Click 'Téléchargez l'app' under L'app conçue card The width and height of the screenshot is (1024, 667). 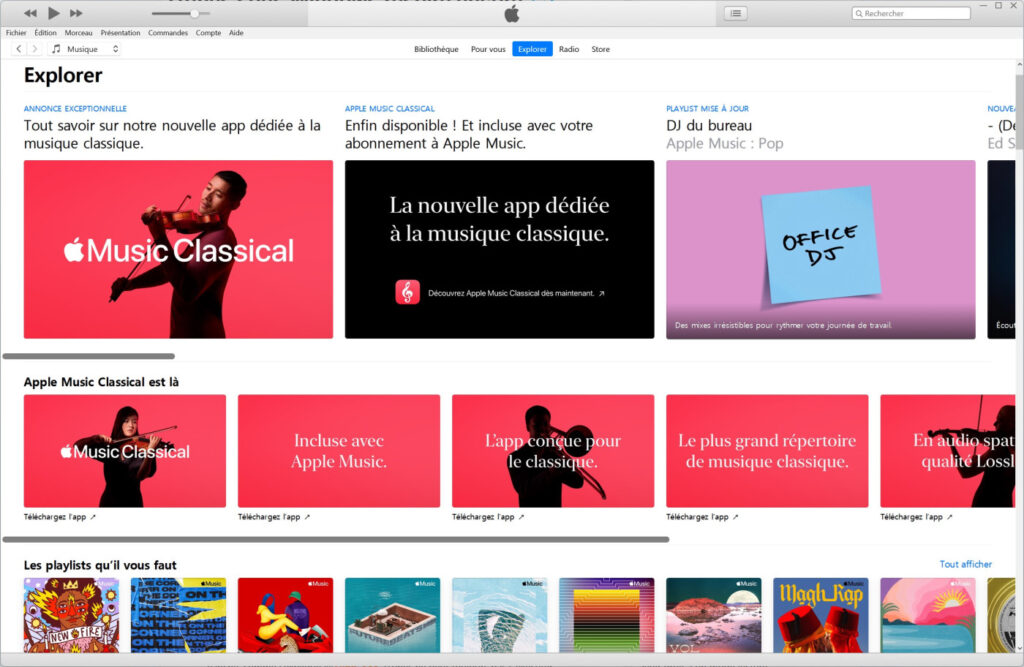[x=488, y=517]
